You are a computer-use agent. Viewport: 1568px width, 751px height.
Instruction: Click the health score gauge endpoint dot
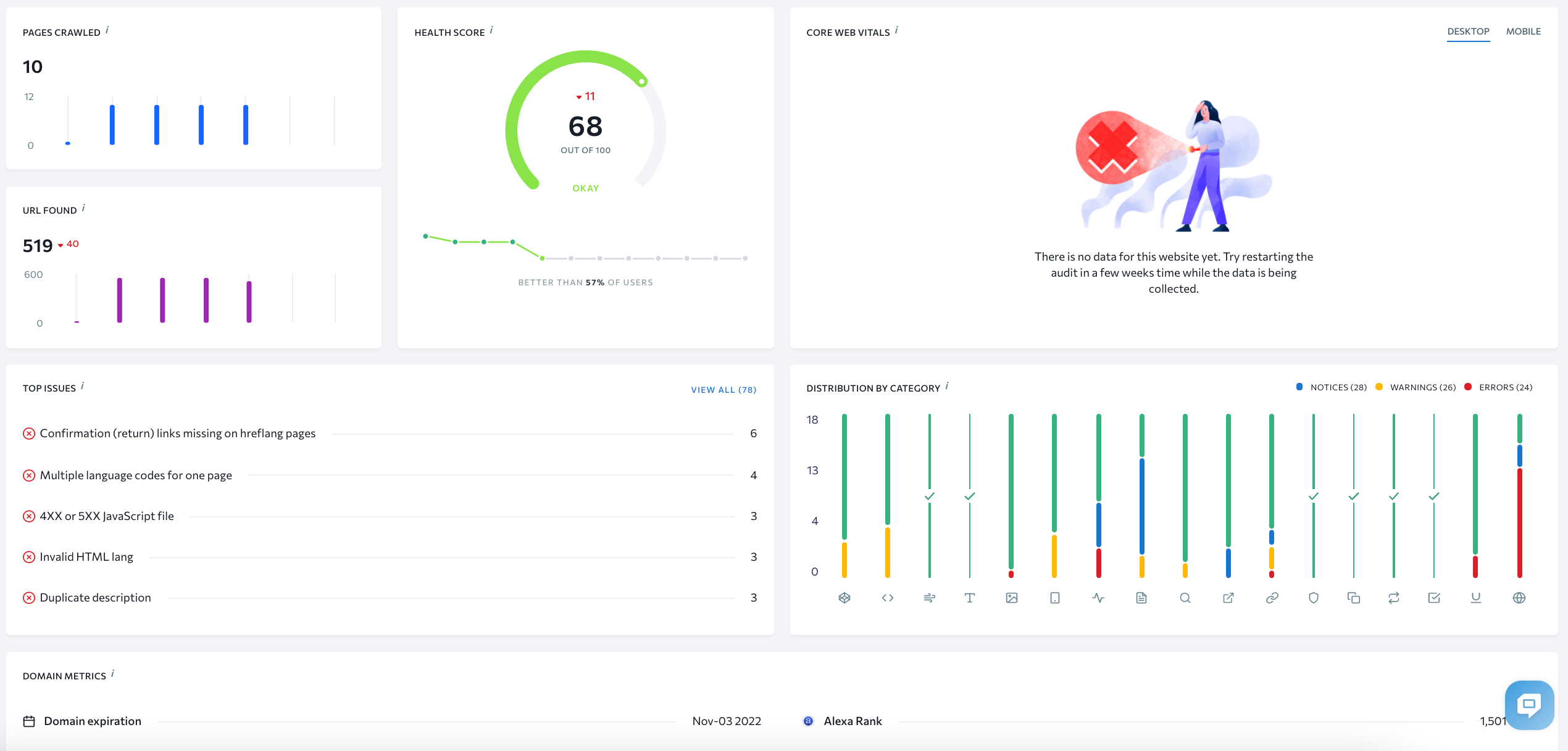[642, 82]
